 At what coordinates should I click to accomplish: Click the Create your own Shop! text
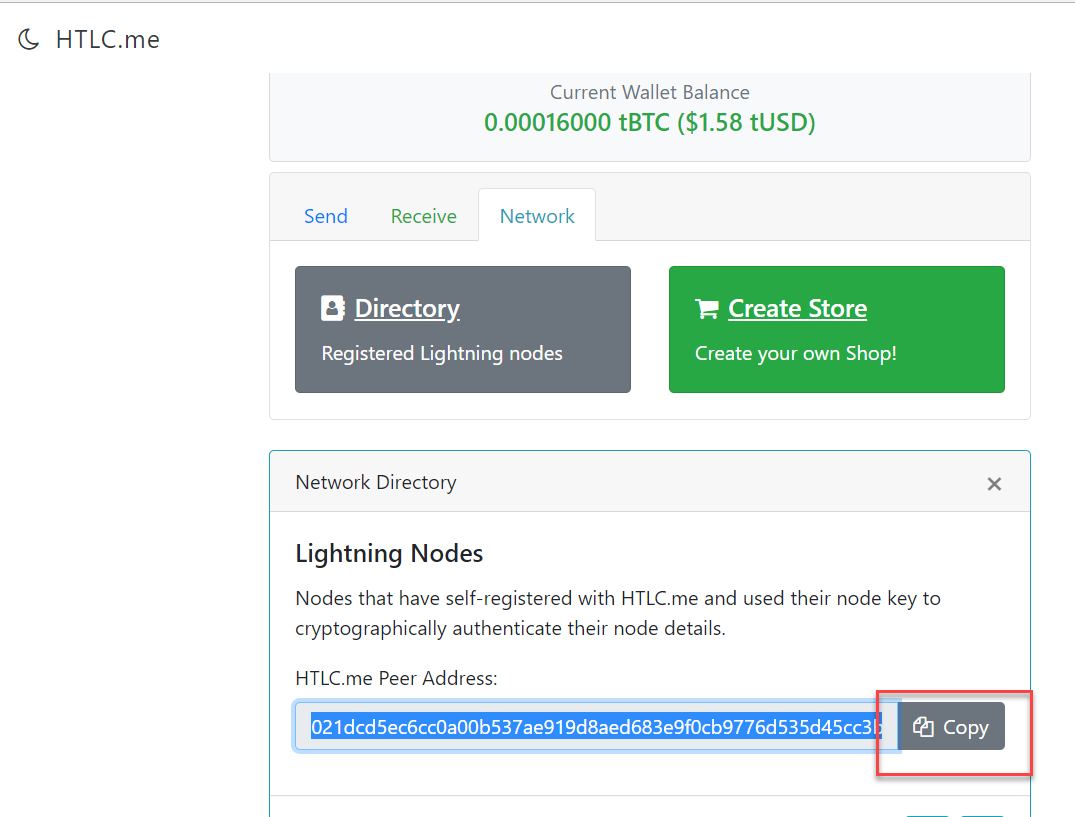click(796, 354)
